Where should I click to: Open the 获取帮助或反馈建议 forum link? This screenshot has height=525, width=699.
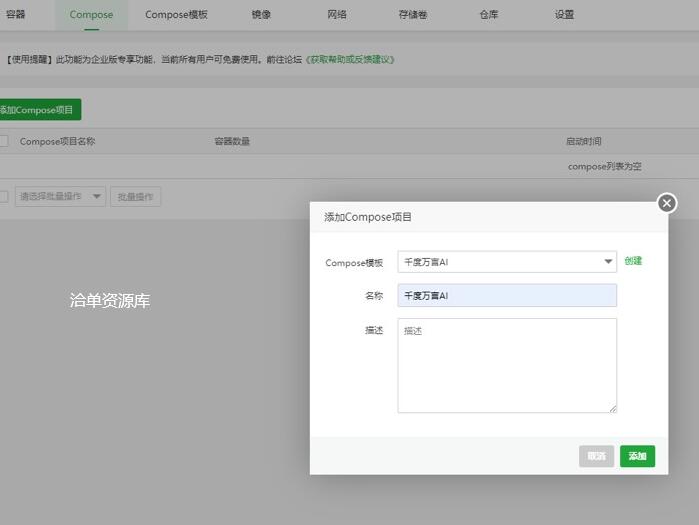[350, 59]
